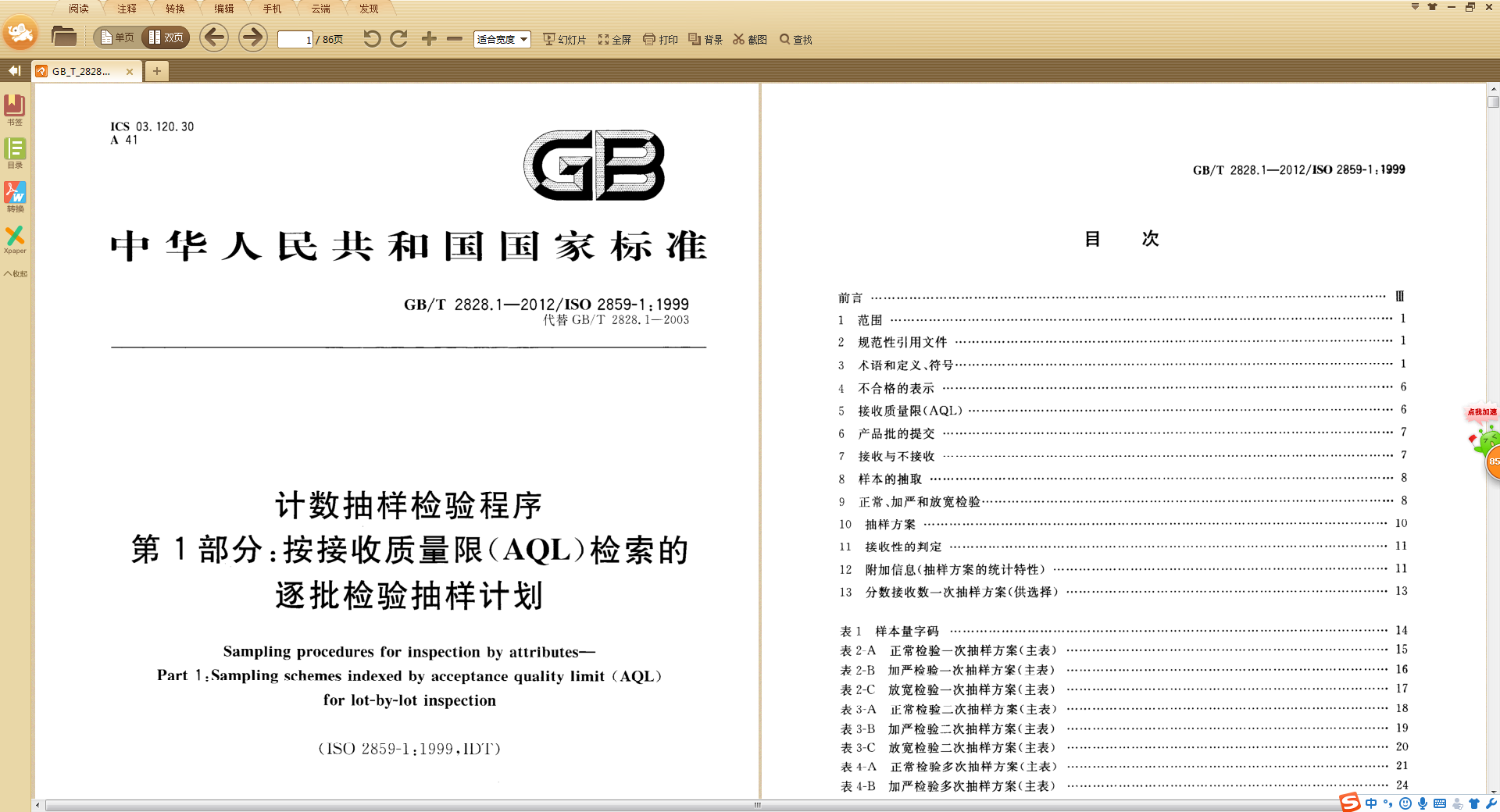Go back to the previous page arrow
The image size is (1500, 812).
click(214, 37)
